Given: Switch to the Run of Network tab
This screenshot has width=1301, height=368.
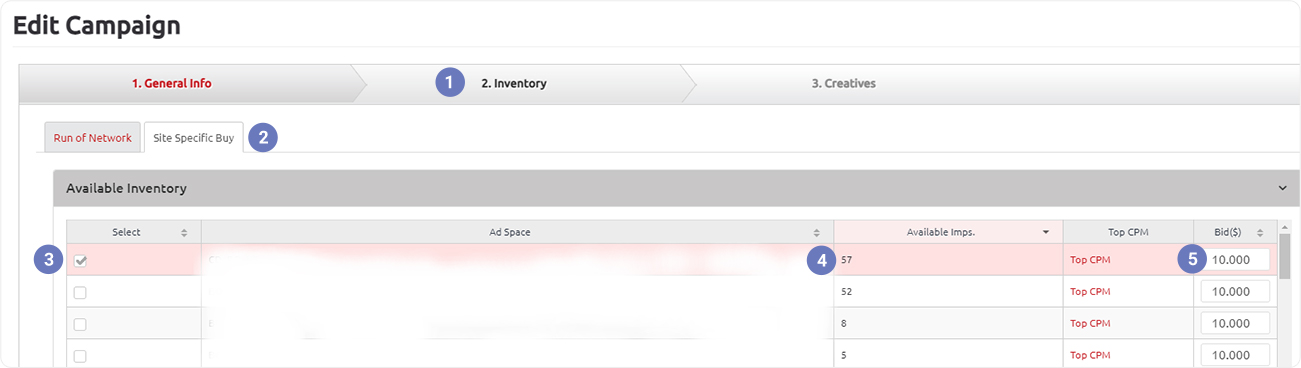Looking at the screenshot, I should coord(92,138).
